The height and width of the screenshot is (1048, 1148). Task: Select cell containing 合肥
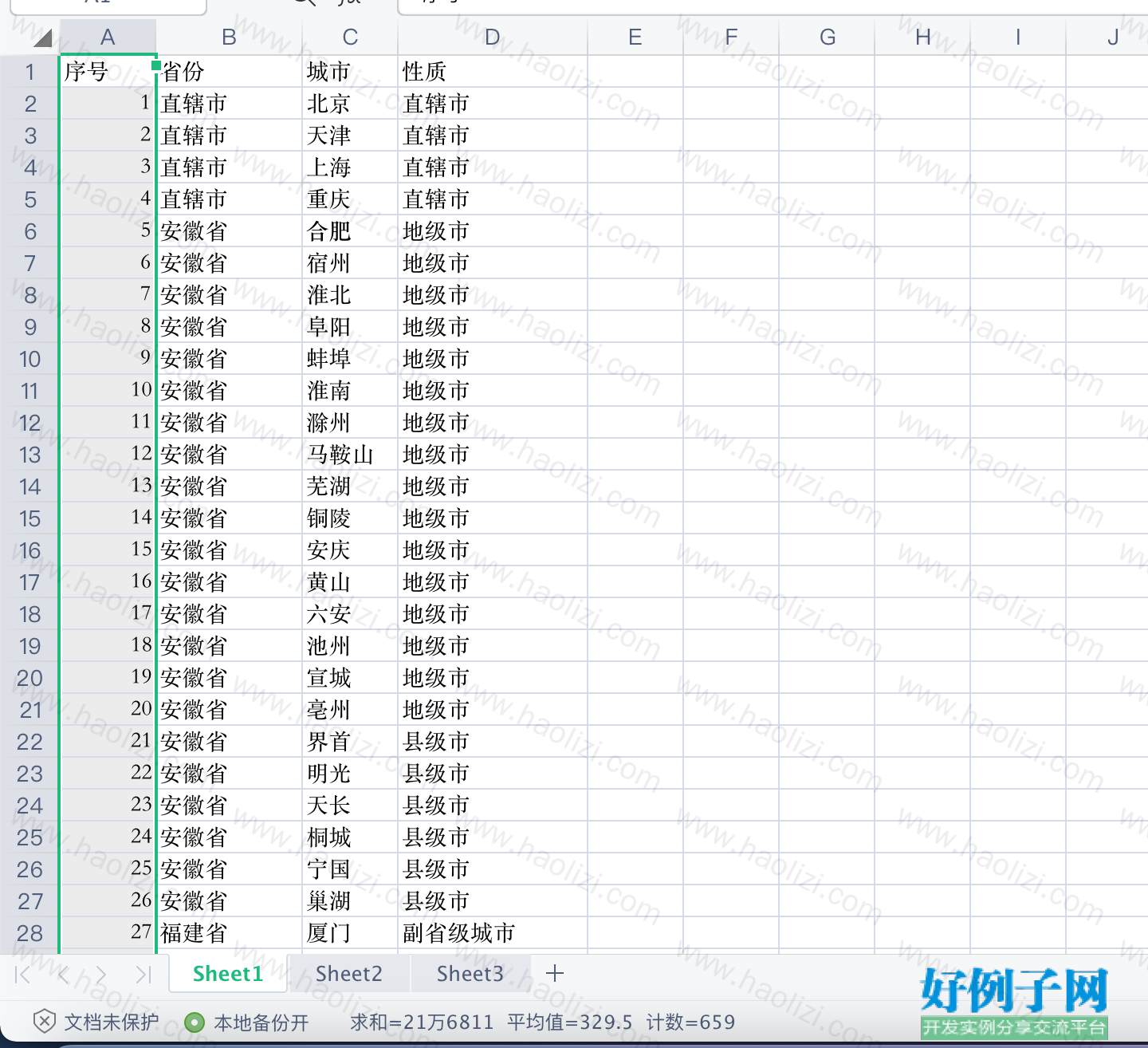tap(350, 231)
